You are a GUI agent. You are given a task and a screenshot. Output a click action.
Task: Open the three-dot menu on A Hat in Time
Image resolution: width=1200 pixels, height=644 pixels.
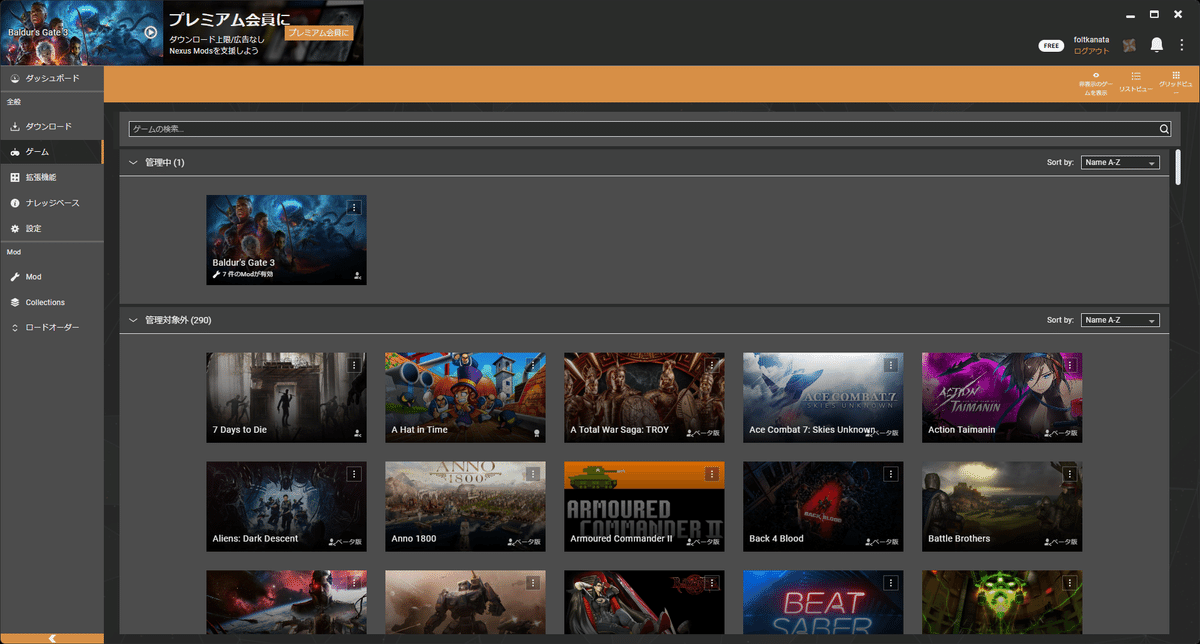coord(532,365)
